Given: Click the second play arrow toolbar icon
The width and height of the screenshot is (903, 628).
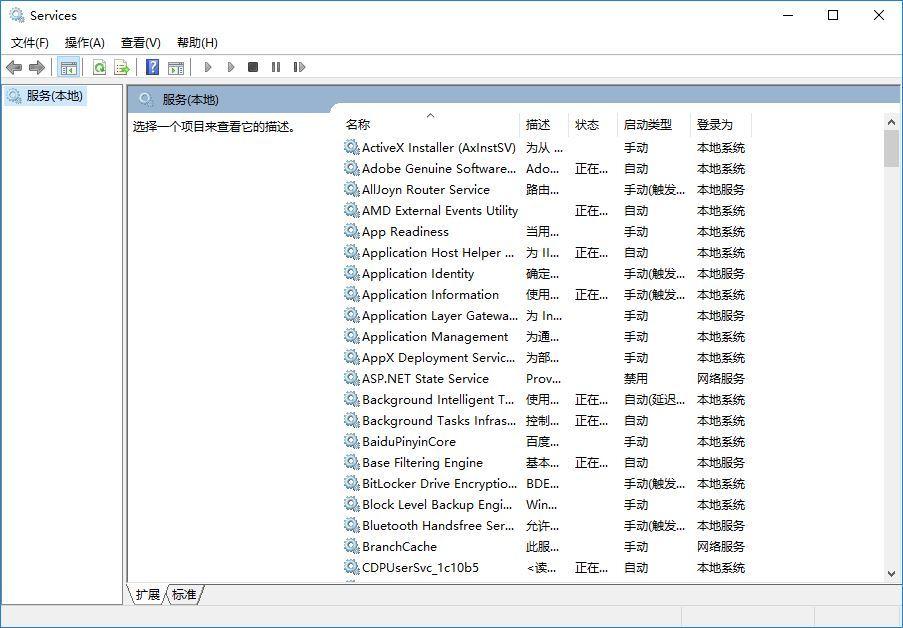Looking at the screenshot, I should click(x=231, y=67).
